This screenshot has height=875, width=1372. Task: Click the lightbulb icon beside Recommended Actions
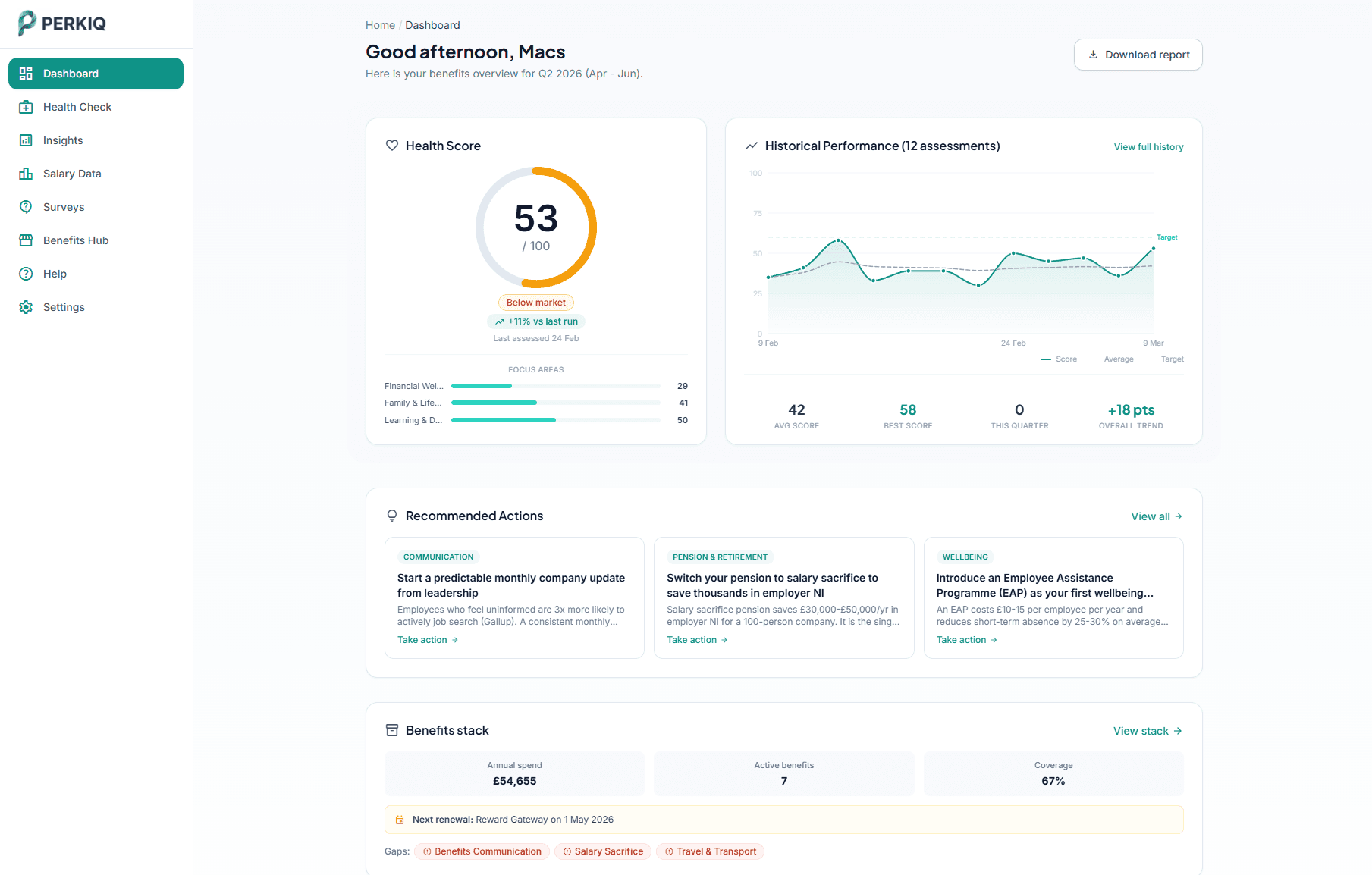click(392, 515)
